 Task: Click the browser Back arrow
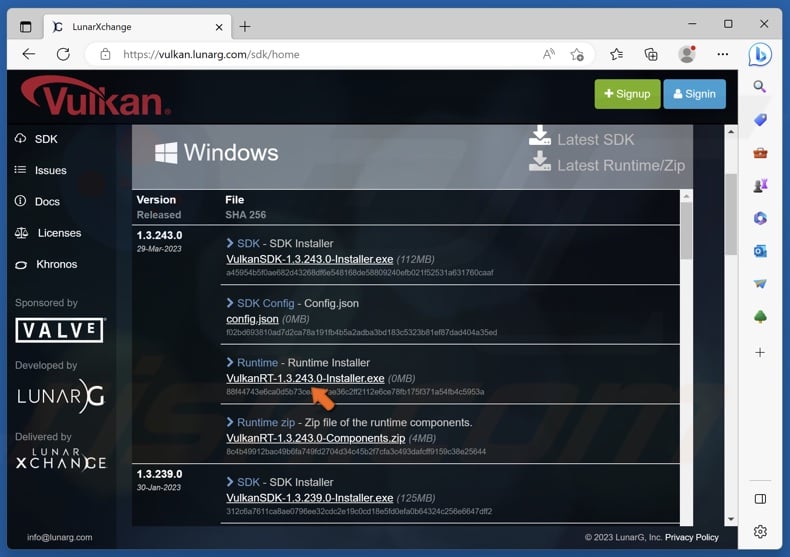click(29, 54)
